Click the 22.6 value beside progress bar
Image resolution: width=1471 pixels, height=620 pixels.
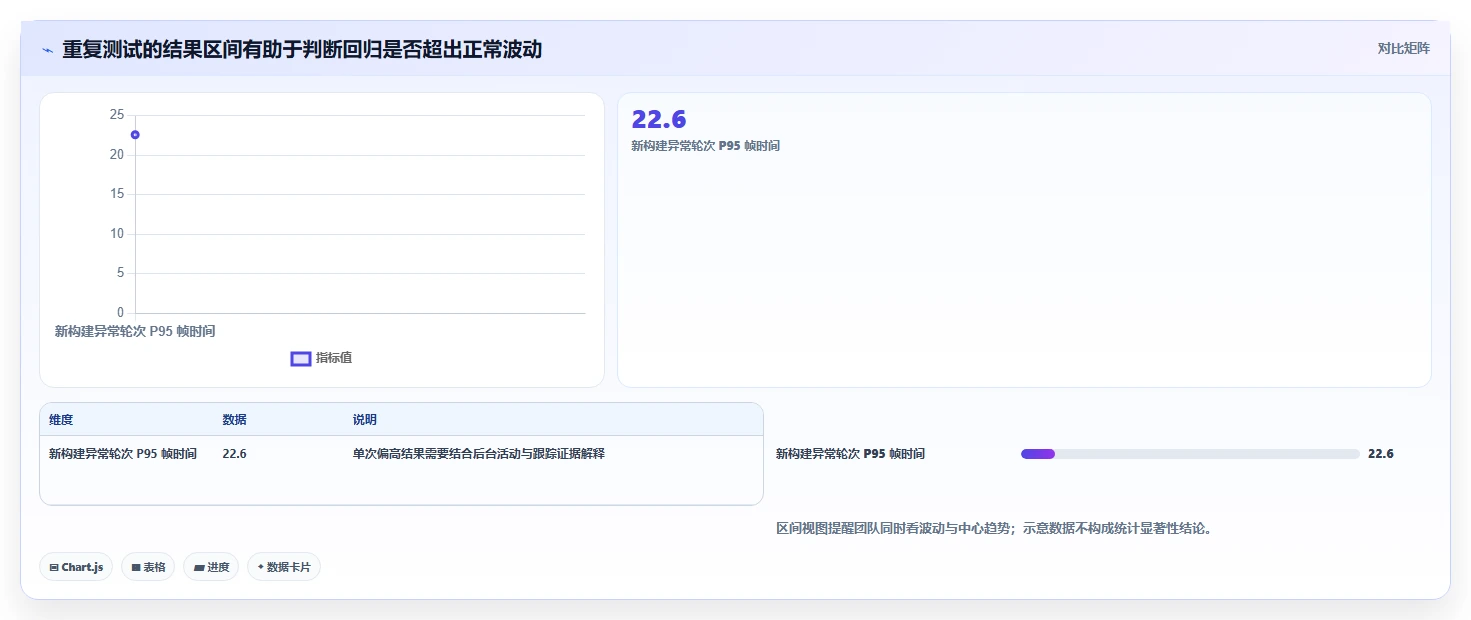point(1381,454)
